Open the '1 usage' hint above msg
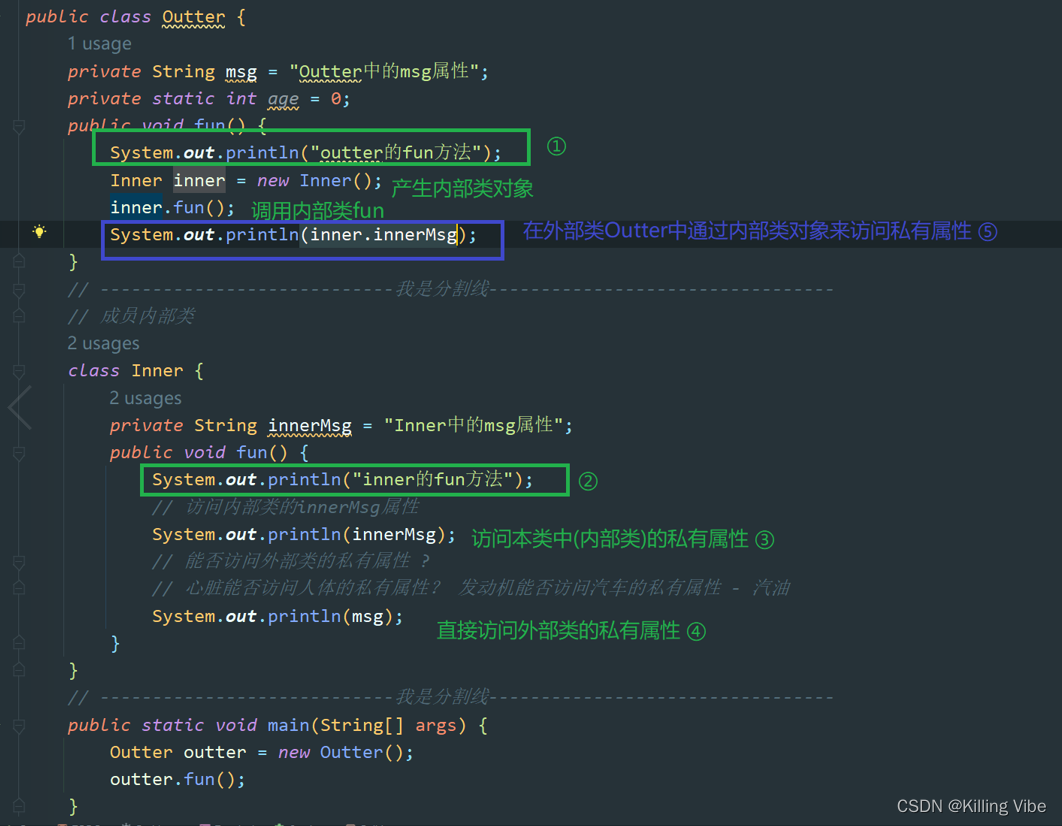The height and width of the screenshot is (826, 1062). coord(100,44)
